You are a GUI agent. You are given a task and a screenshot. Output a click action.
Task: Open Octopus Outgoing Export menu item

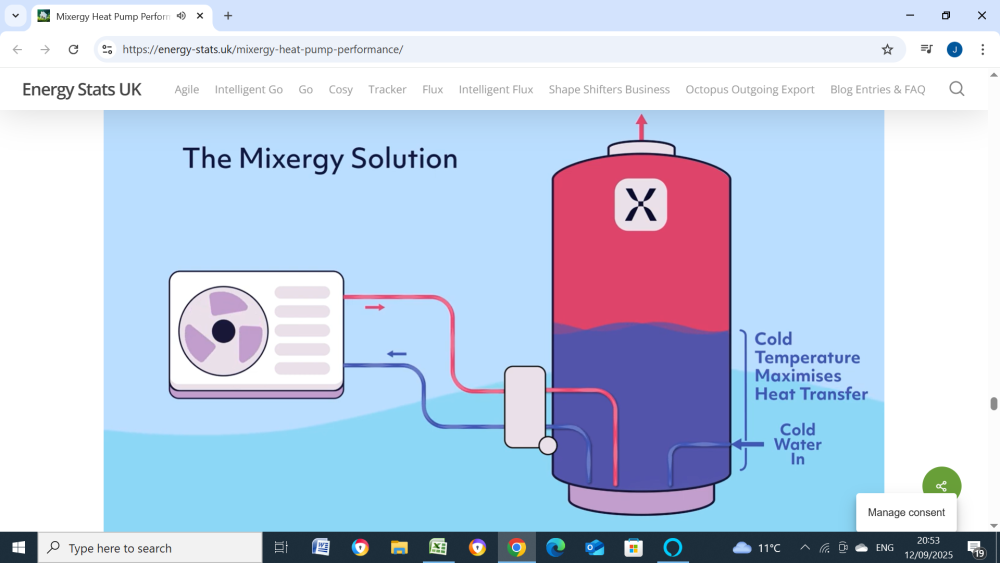pyautogui.click(x=750, y=89)
